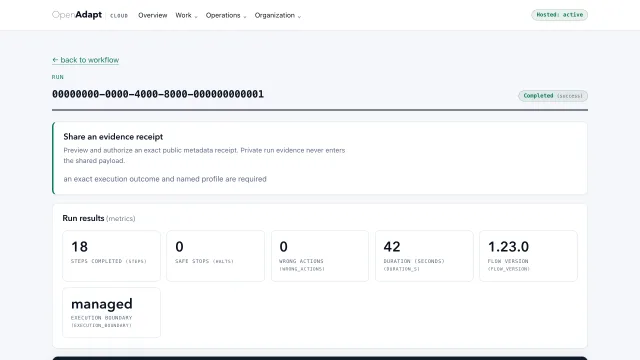This screenshot has height=360, width=640.
Task: Expand the Operations dropdown menu
Action: (226, 15)
